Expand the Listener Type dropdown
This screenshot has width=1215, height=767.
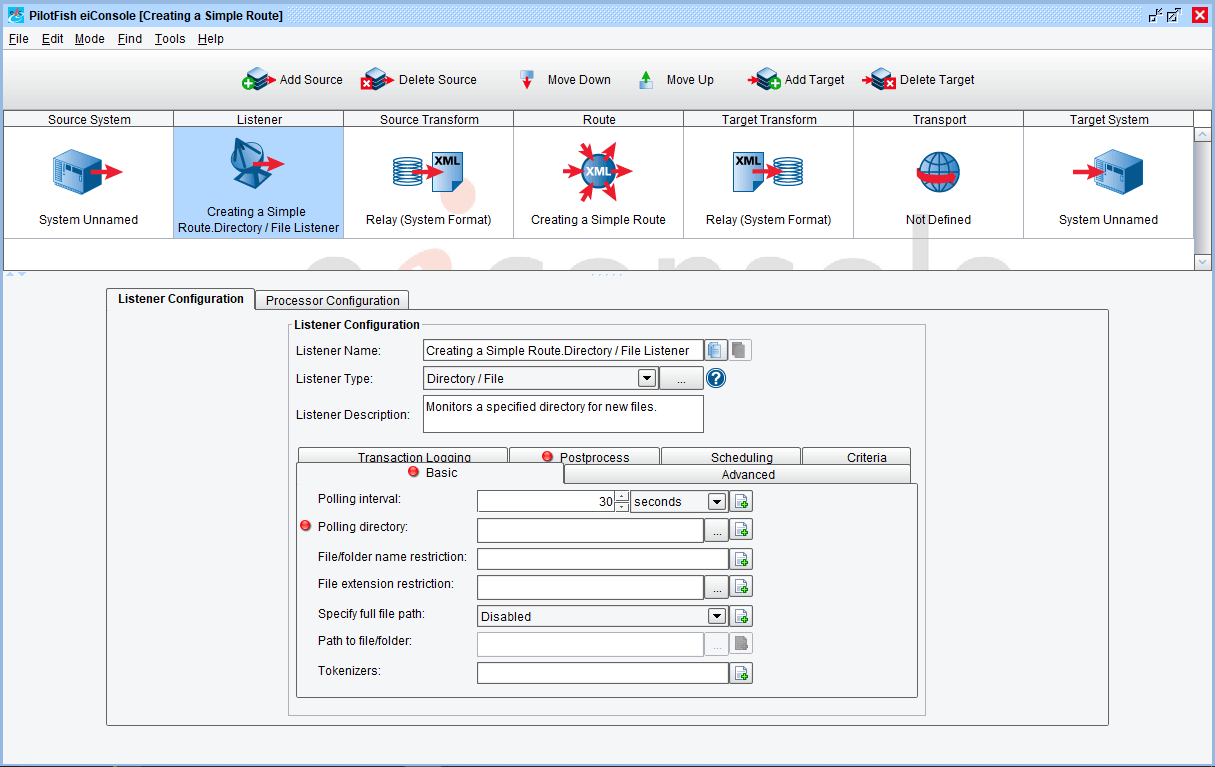646,379
